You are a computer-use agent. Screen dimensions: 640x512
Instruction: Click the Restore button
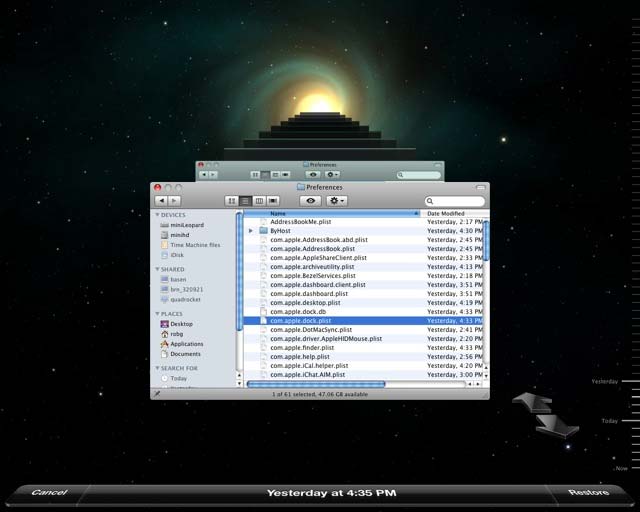coord(588,492)
